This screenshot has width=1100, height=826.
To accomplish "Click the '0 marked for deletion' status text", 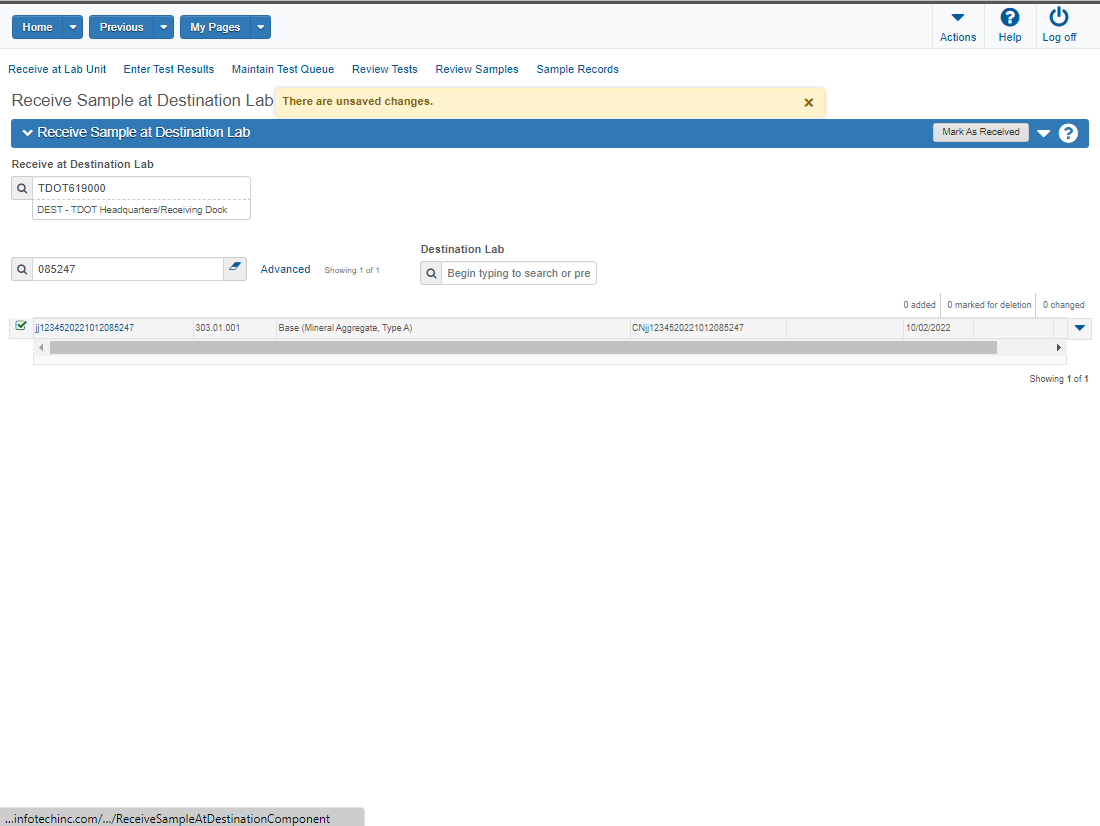I will click(x=989, y=305).
